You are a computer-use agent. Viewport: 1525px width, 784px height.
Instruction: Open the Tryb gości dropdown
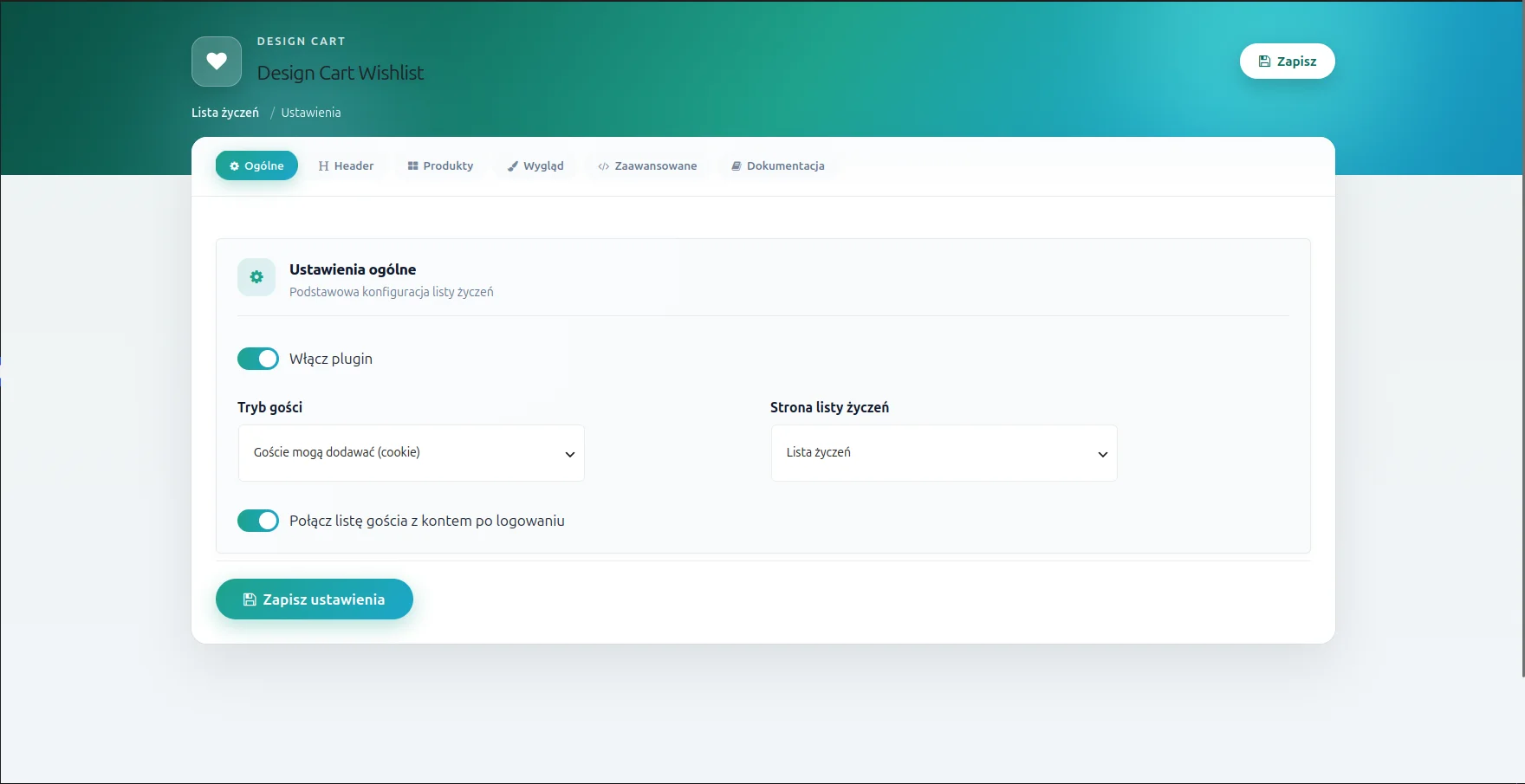[412, 453]
